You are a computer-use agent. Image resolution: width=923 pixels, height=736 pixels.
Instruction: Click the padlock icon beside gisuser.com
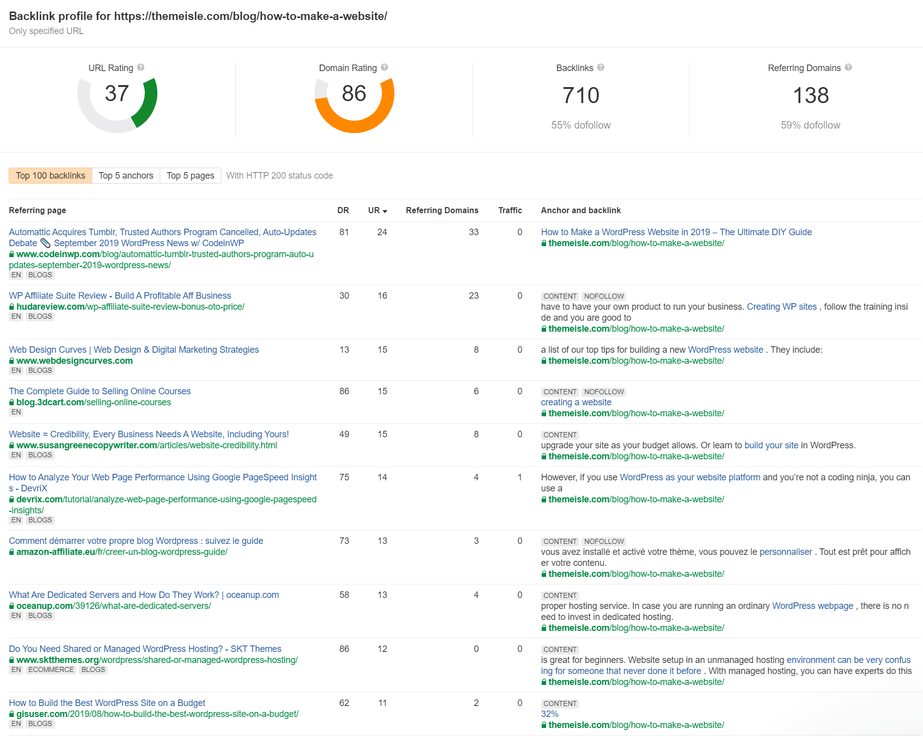(x=12, y=715)
